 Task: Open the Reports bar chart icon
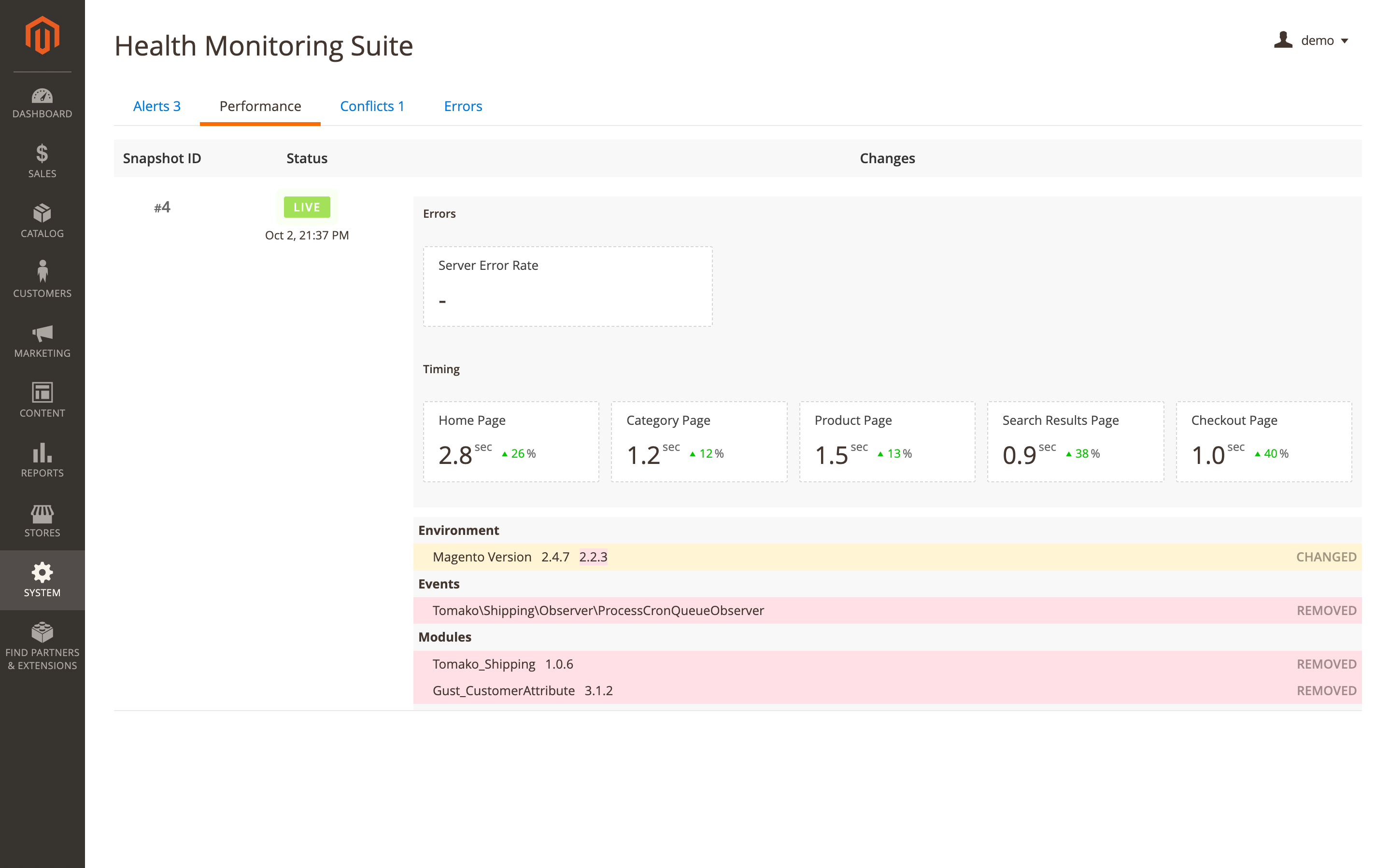[x=42, y=453]
